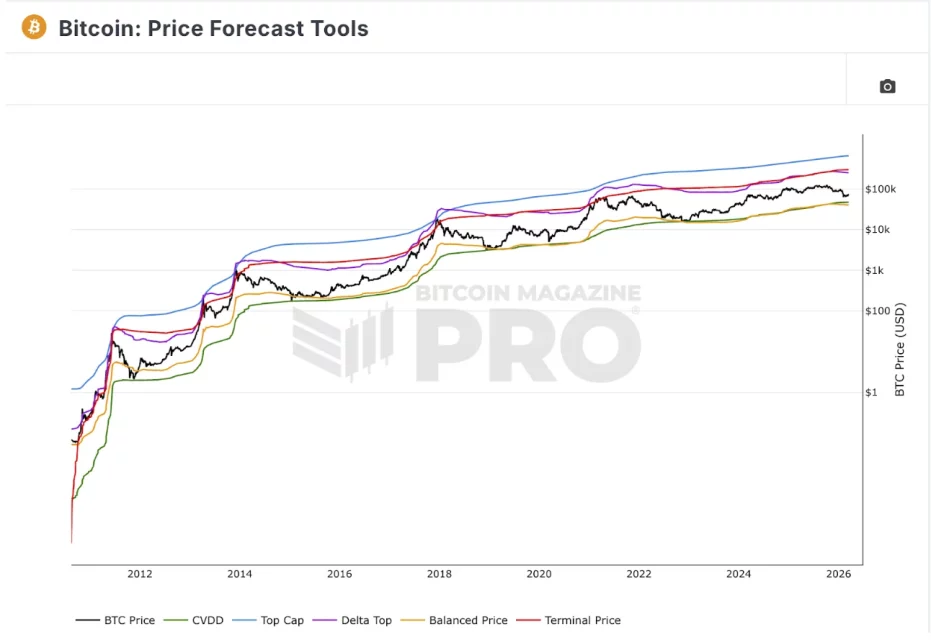Click the orange Bitcoin logo icon
The image size is (931, 640).
pos(34,27)
